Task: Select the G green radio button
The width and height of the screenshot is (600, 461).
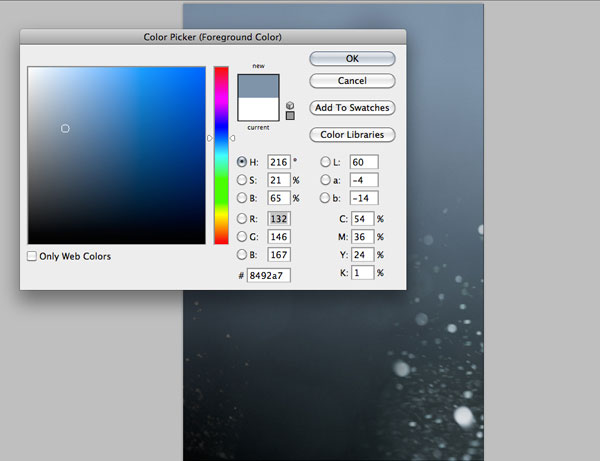Action: [x=242, y=236]
